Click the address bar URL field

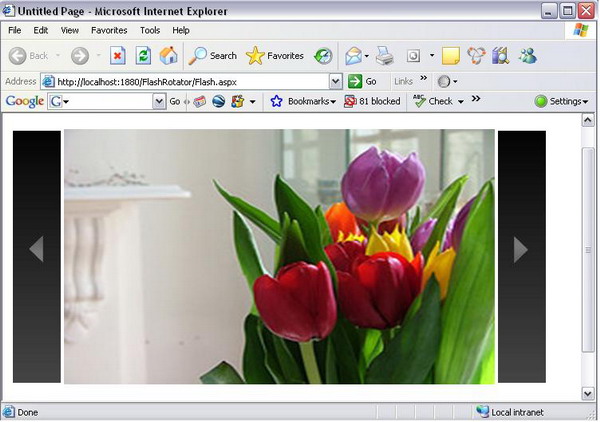pos(192,81)
